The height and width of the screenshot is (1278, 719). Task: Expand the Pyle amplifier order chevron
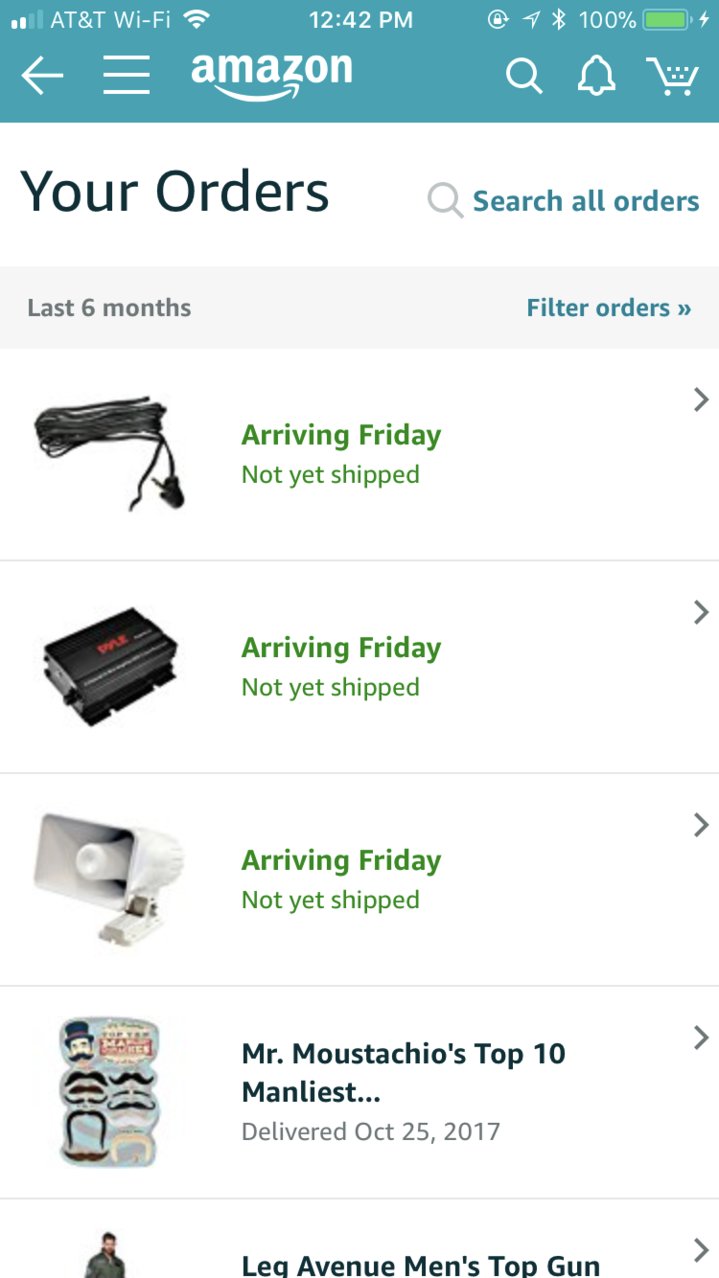point(701,612)
